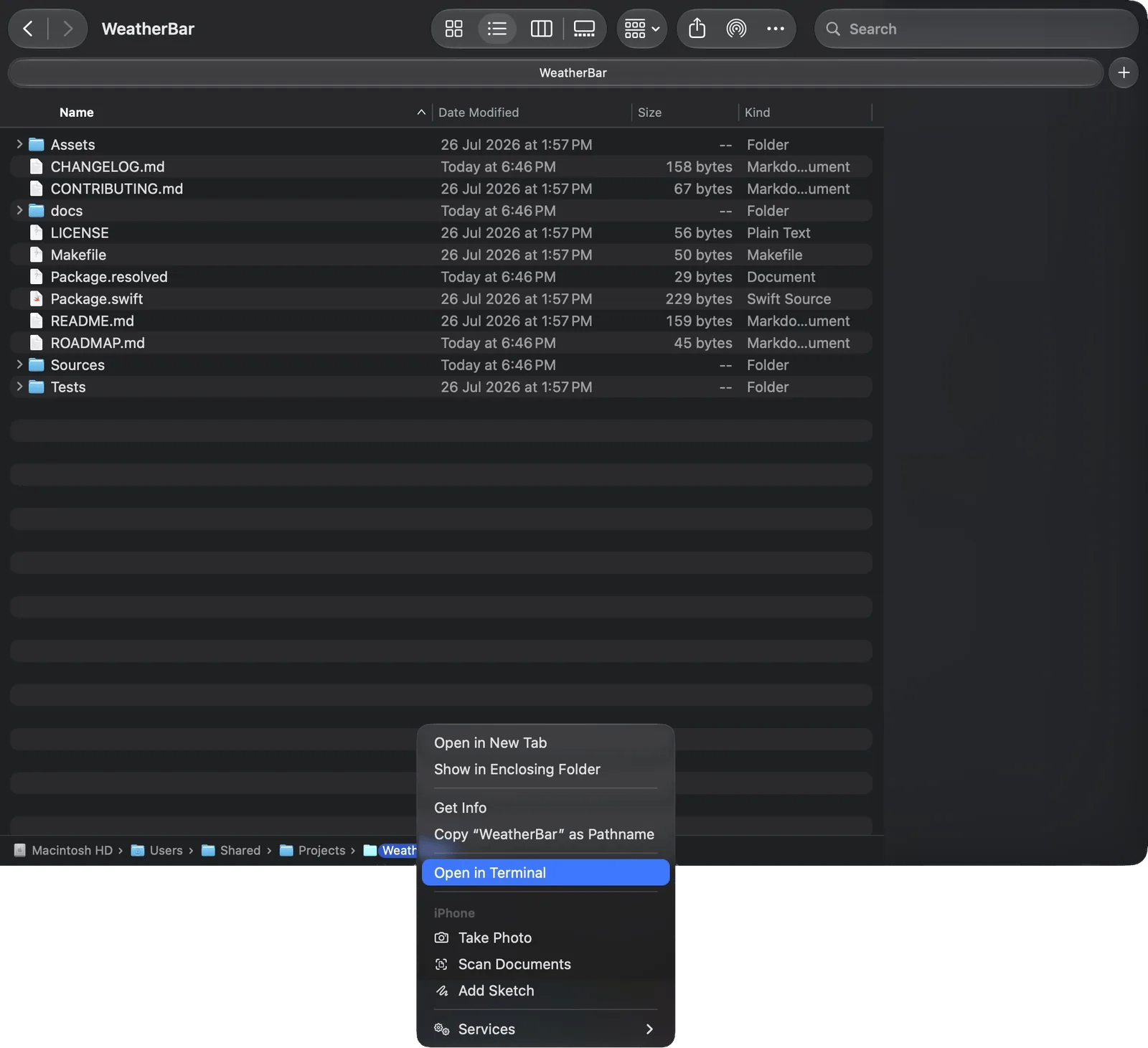Select the docs folder icon
The height and width of the screenshot is (1048, 1148).
37,211
